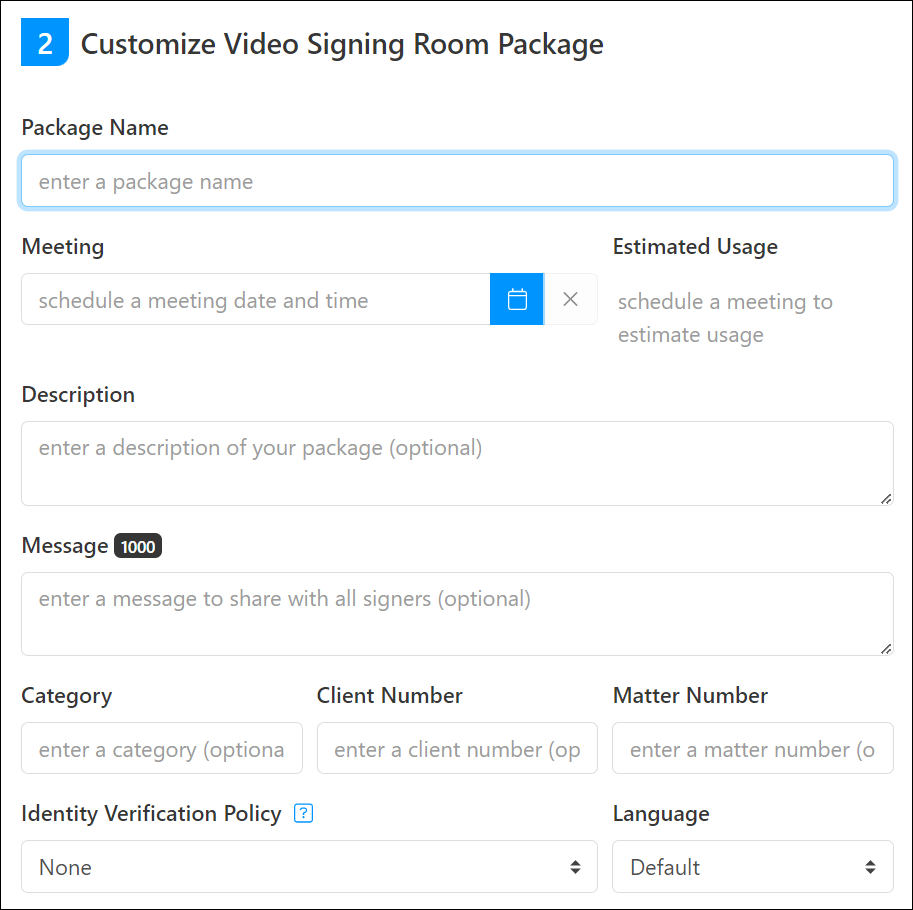Expand the Identity Verification Policy dropdown
This screenshot has width=913, height=910.
(x=309, y=866)
